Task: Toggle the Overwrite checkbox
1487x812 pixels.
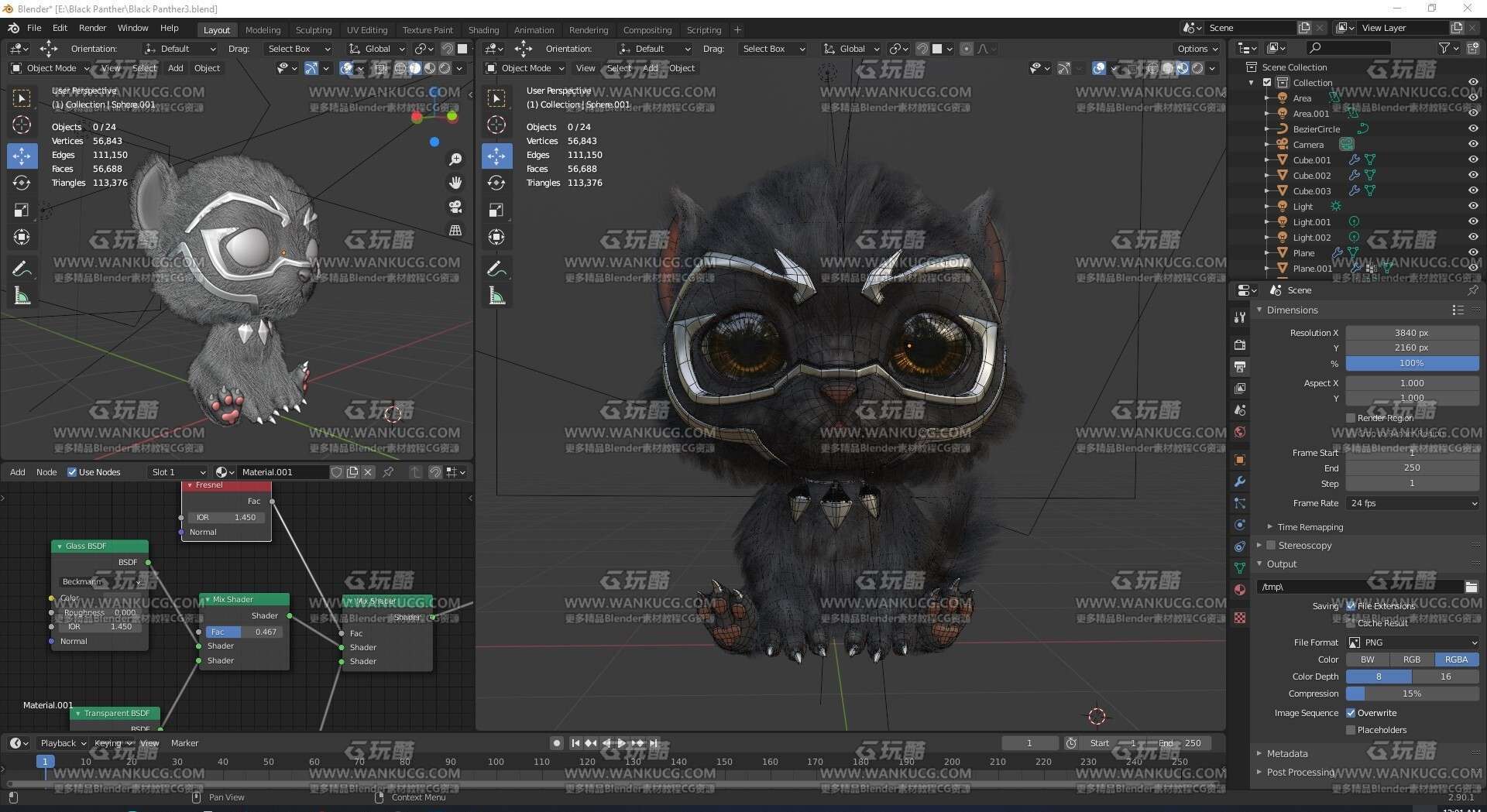Action: click(x=1351, y=713)
